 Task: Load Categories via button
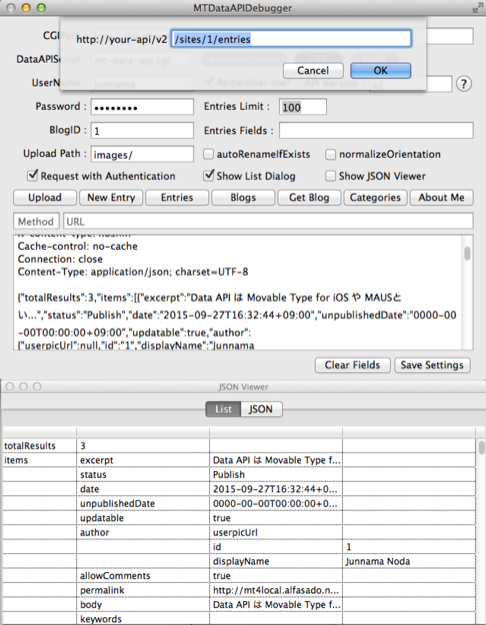[x=375, y=198]
